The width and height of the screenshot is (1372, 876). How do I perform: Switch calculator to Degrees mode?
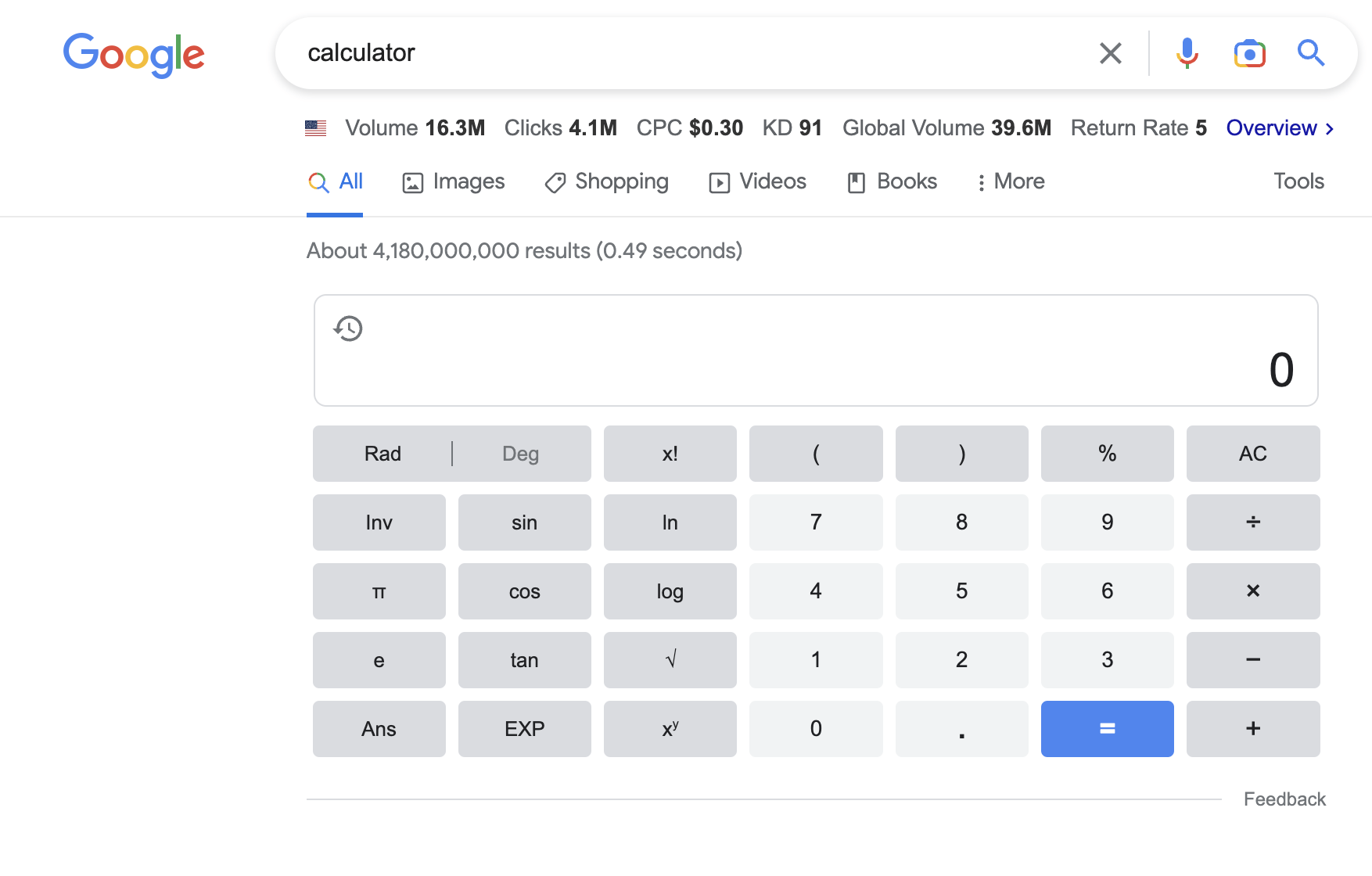pyautogui.click(x=521, y=454)
